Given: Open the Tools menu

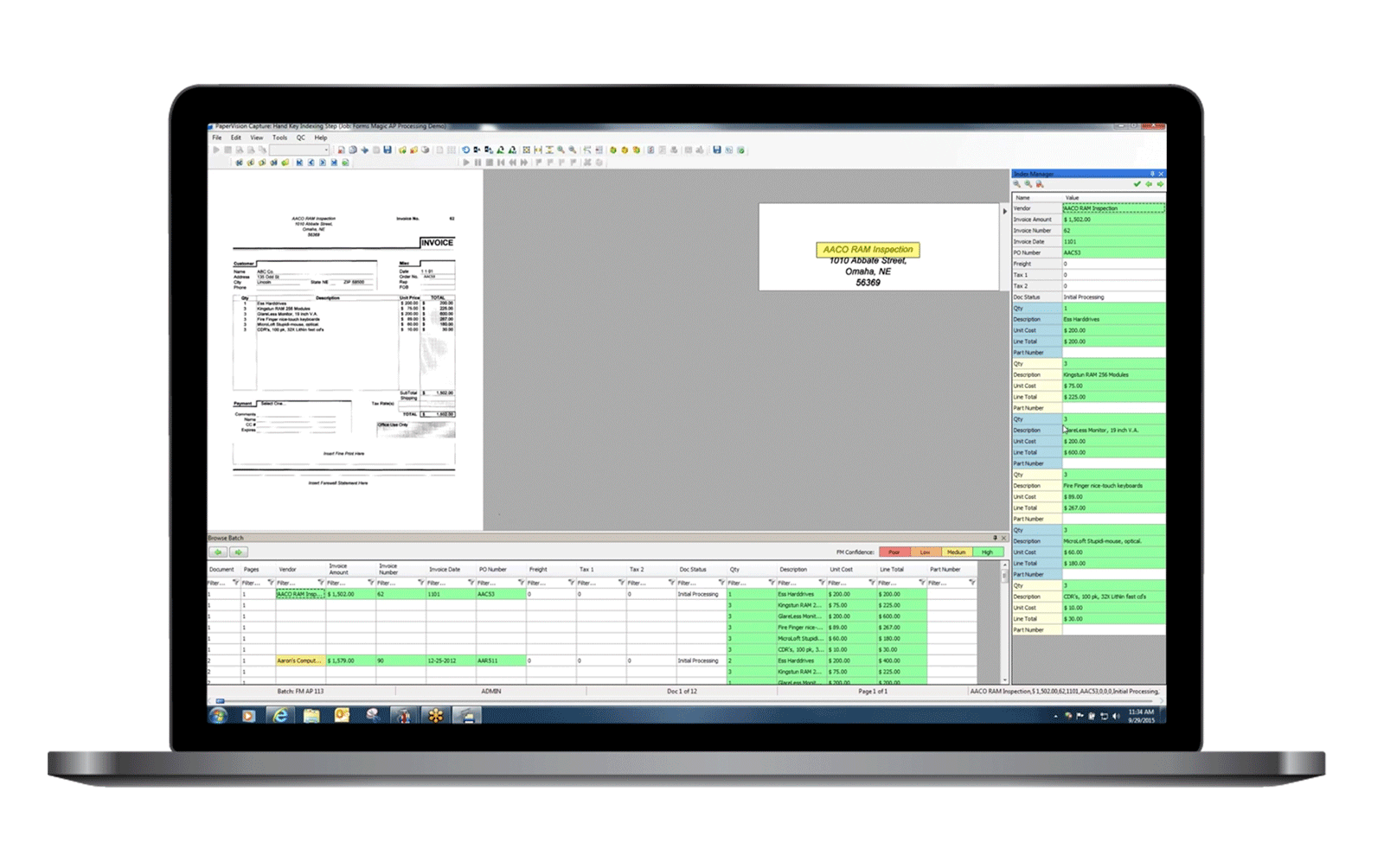Looking at the screenshot, I should point(279,137).
